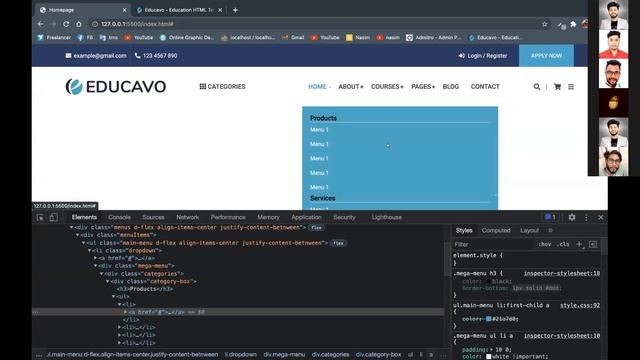Viewport: 640px width, 360px height.
Task: Expand the ABOUT menu
Action: (x=351, y=87)
